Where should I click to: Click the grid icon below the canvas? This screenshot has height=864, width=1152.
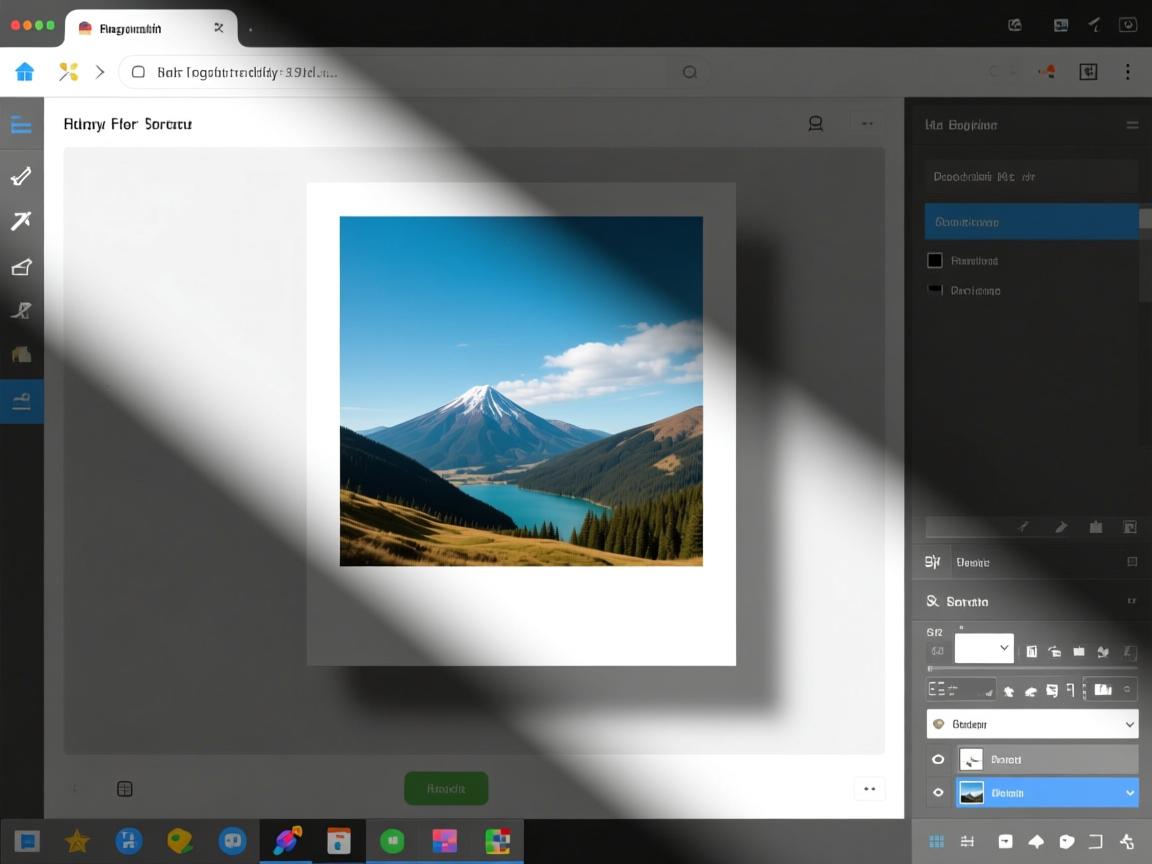point(125,789)
